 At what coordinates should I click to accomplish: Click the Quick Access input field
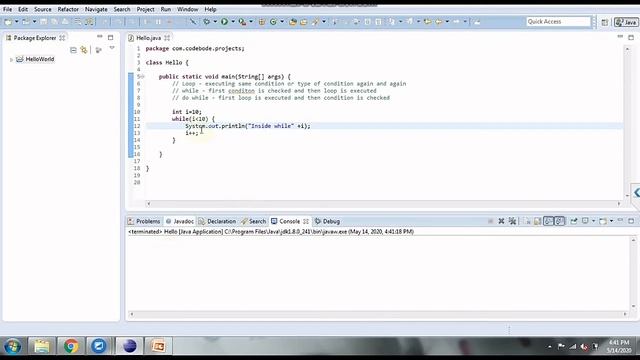pyautogui.click(x=558, y=22)
